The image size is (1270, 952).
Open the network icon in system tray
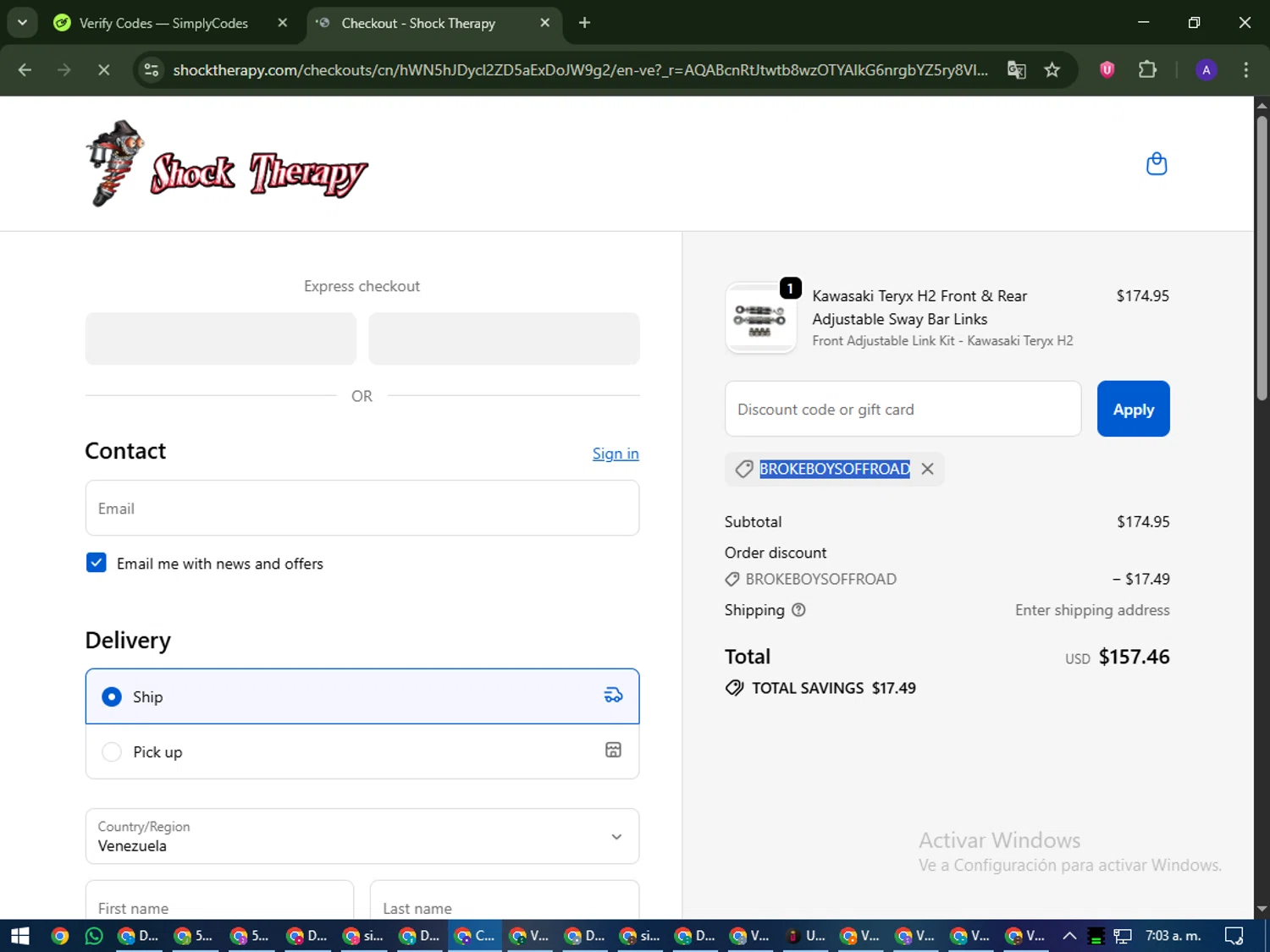pos(1123,936)
